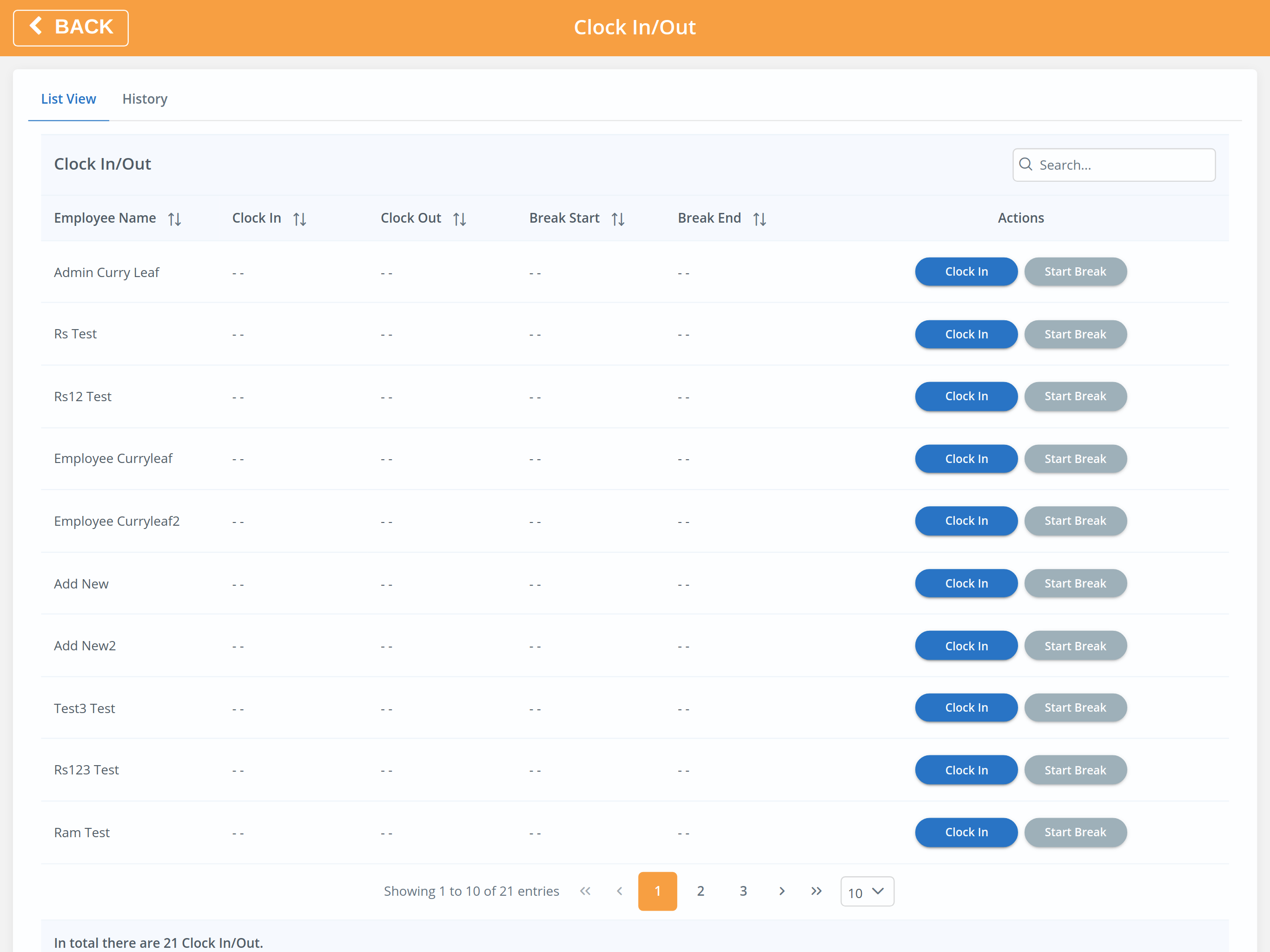This screenshot has height=952, width=1270.
Task: Jump to last page double-chevron
Action: (816, 891)
